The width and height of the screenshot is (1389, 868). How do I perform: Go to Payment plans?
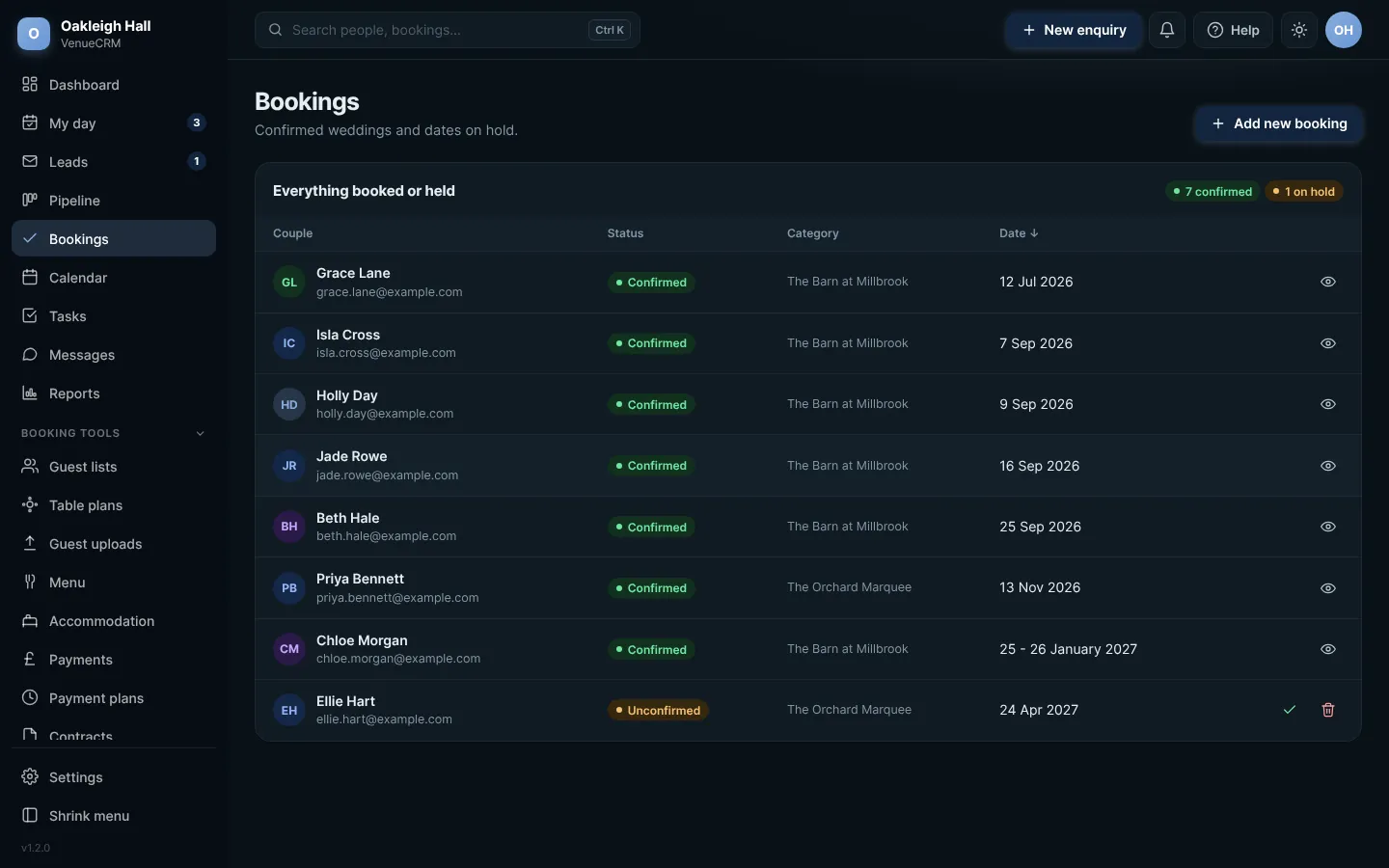pyautogui.click(x=114, y=698)
